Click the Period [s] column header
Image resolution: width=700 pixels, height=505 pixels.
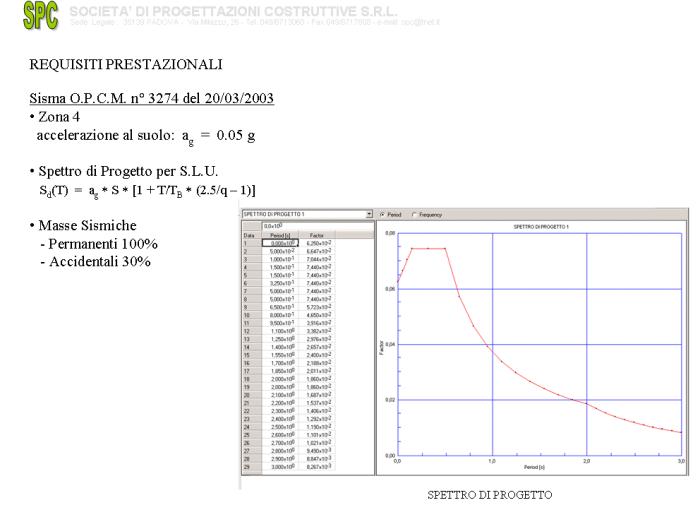[280, 235]
